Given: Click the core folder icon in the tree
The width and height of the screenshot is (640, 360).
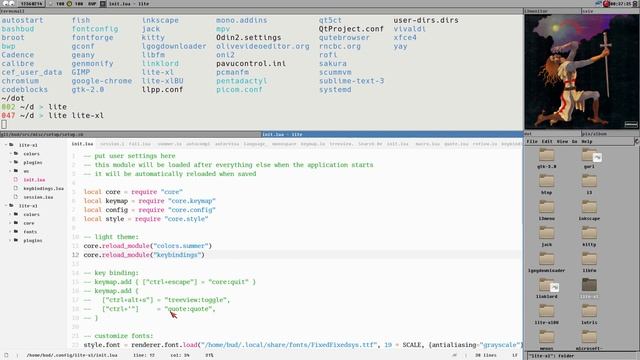Looking at the screenshot, I should (x=16, y=223).
